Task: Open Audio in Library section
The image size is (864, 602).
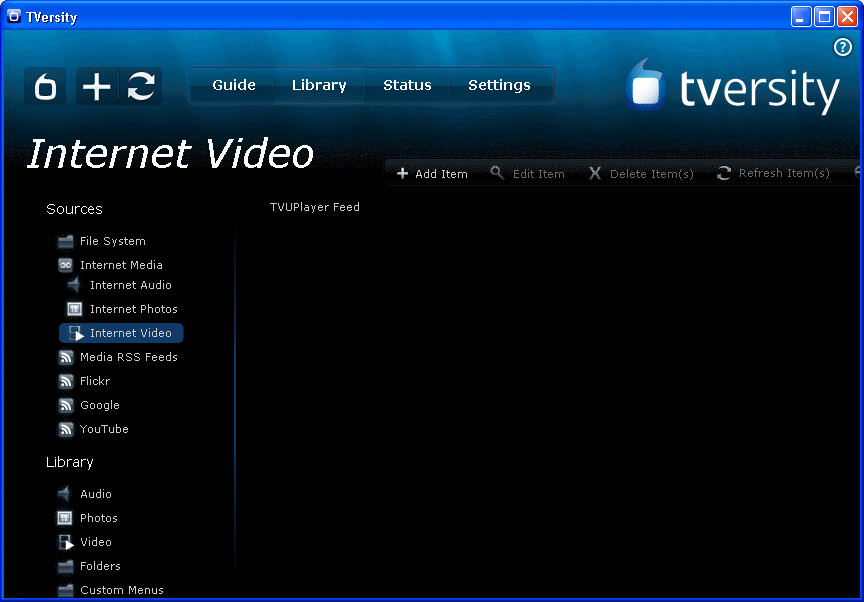Action: click(96, 494)
